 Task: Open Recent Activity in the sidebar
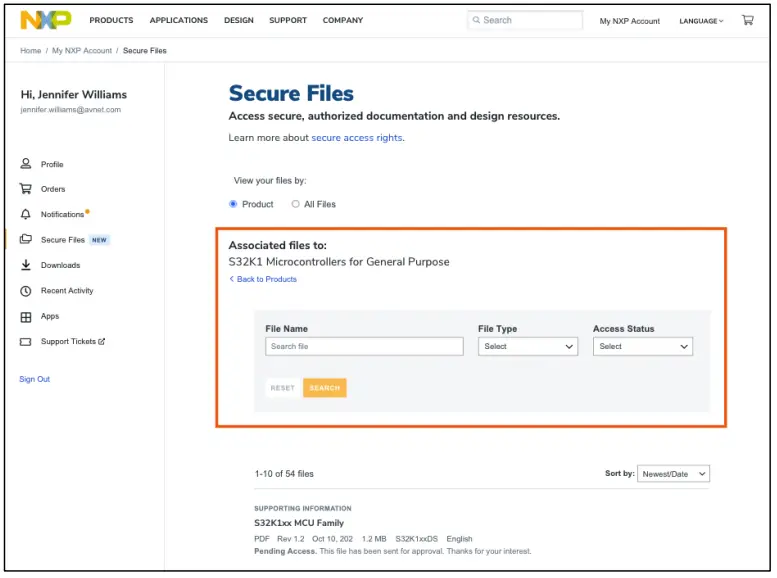pos(67,290)
